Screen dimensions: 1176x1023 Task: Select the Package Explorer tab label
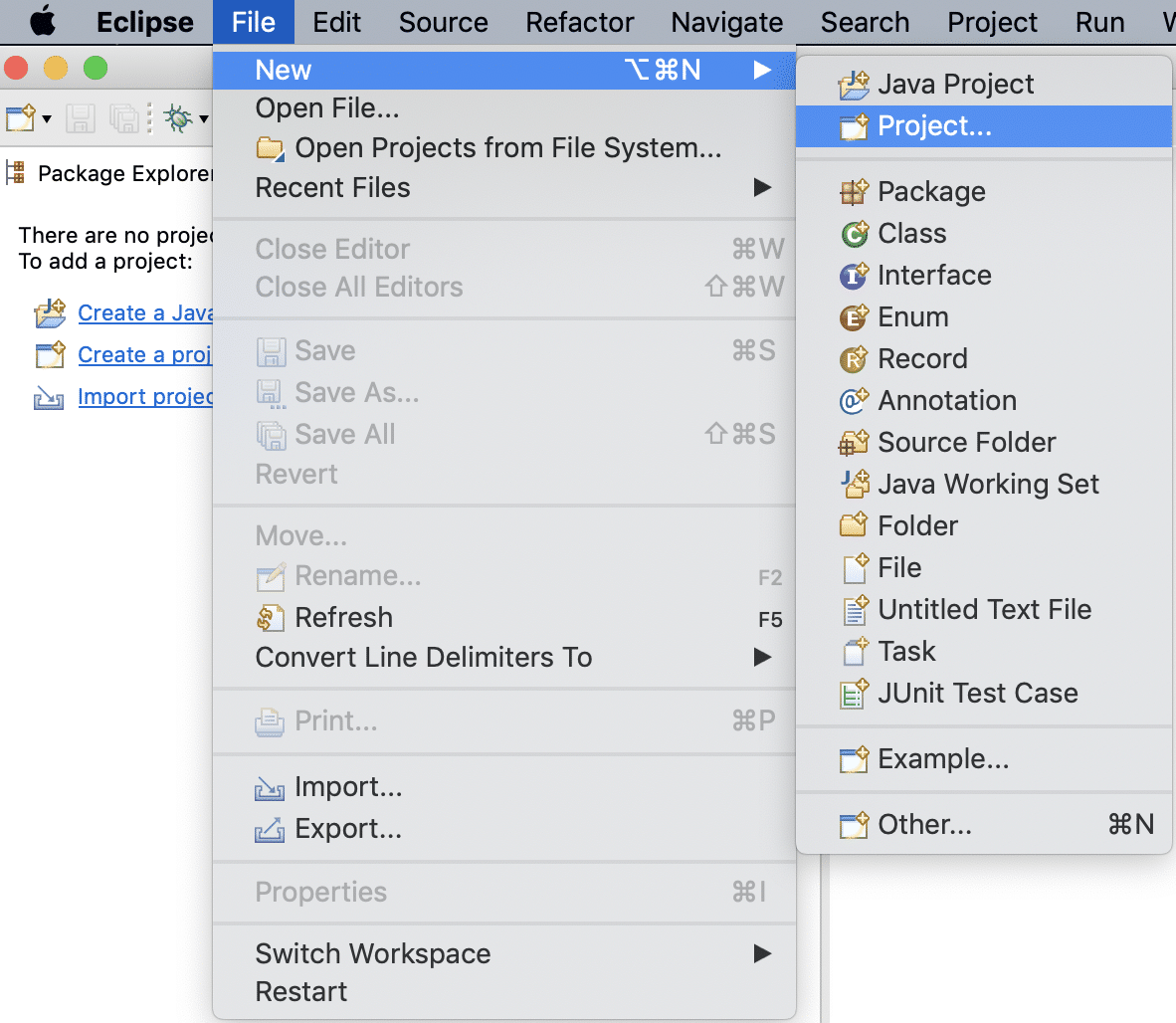click(x=125, y=174)
